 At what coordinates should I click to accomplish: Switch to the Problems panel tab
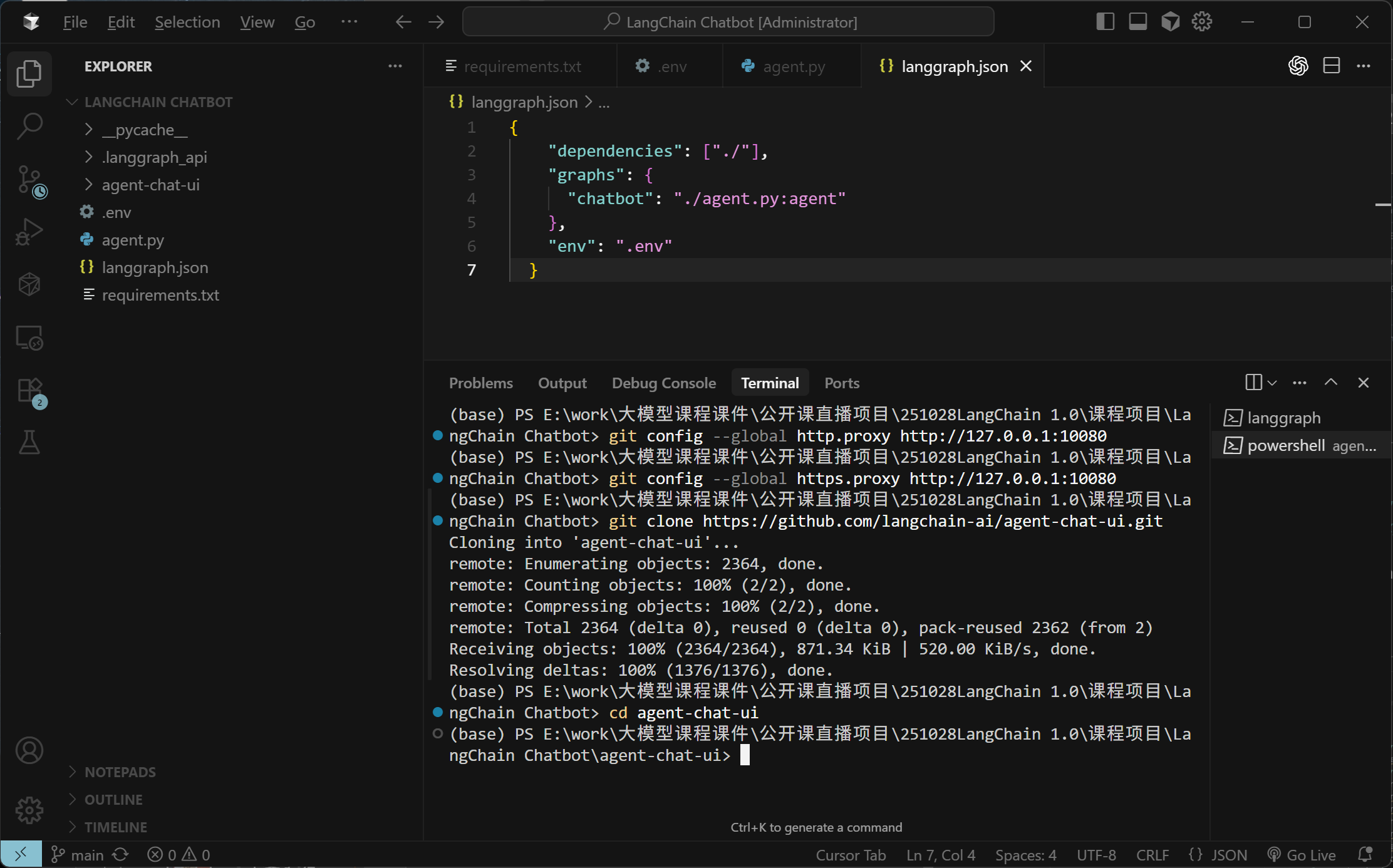480,383
